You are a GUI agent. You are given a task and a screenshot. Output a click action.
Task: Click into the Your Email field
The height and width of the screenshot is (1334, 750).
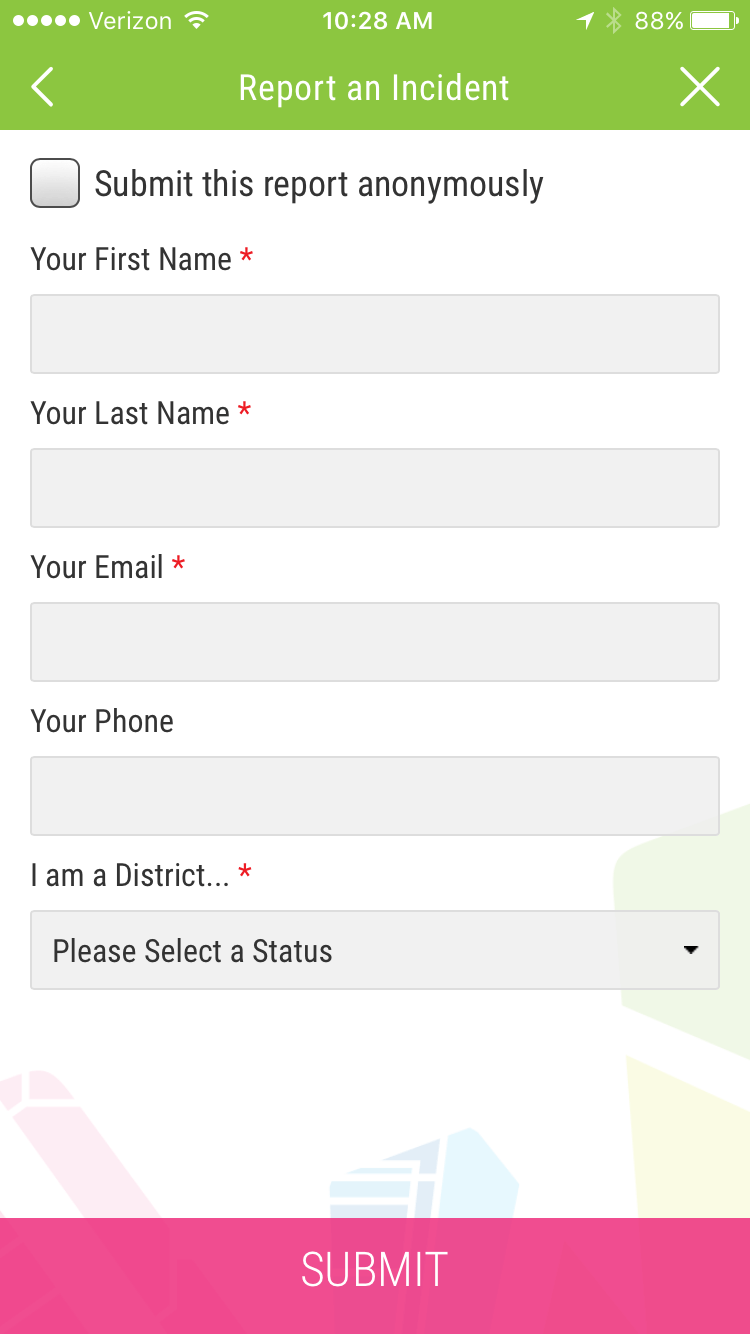point(374,642)
